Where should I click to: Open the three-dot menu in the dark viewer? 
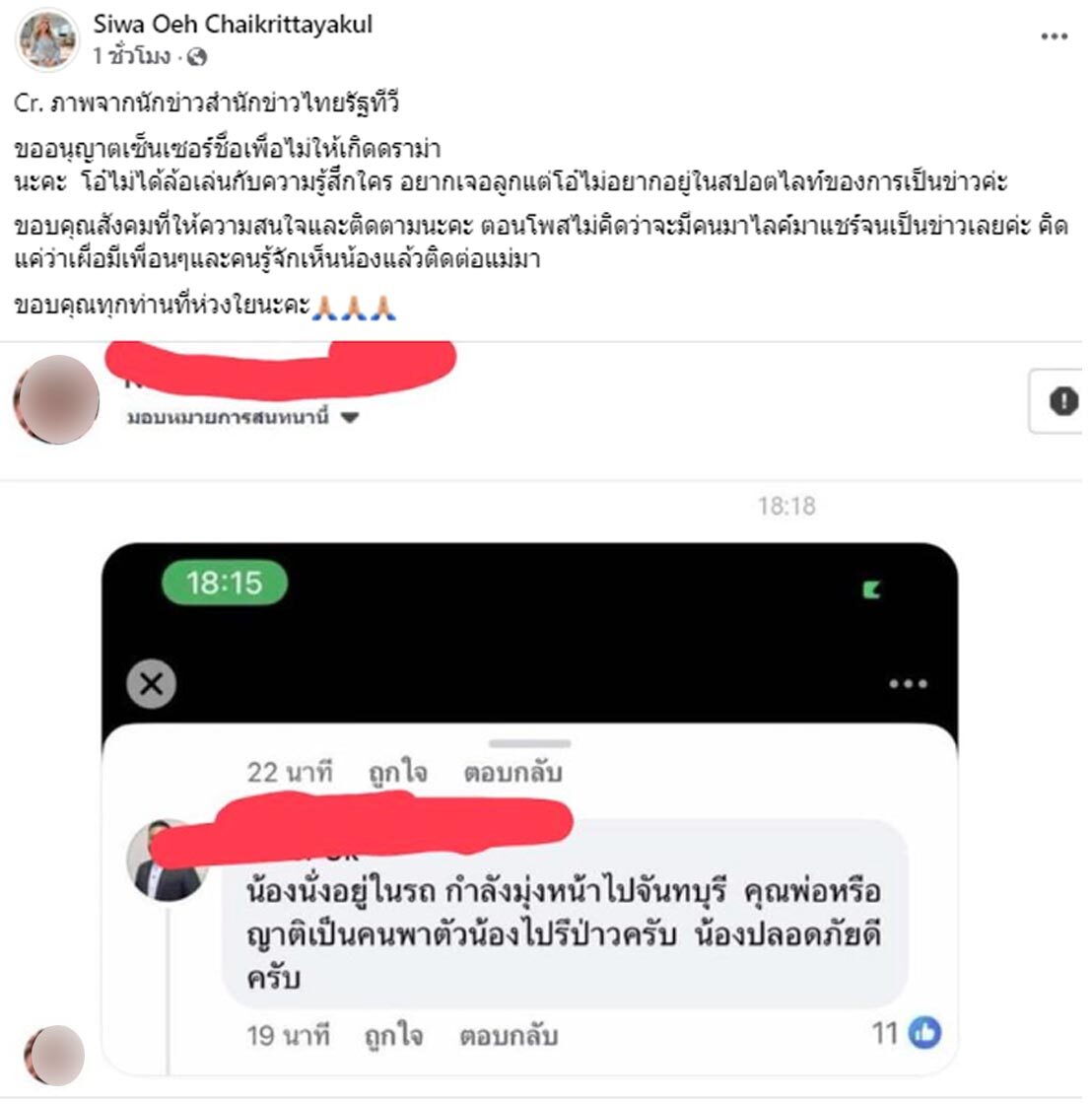coord(908,684)
